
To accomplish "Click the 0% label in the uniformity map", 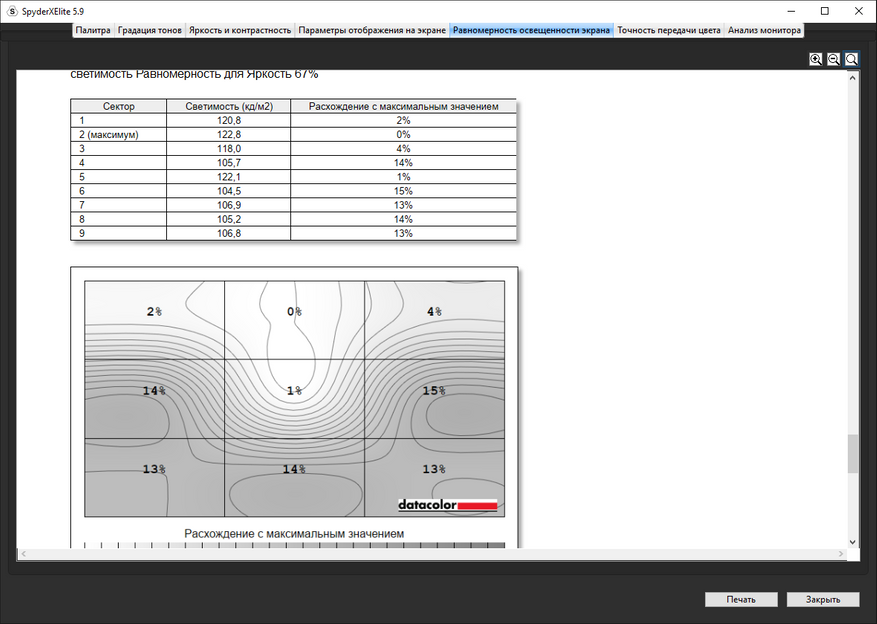I will tap(294, 311).
